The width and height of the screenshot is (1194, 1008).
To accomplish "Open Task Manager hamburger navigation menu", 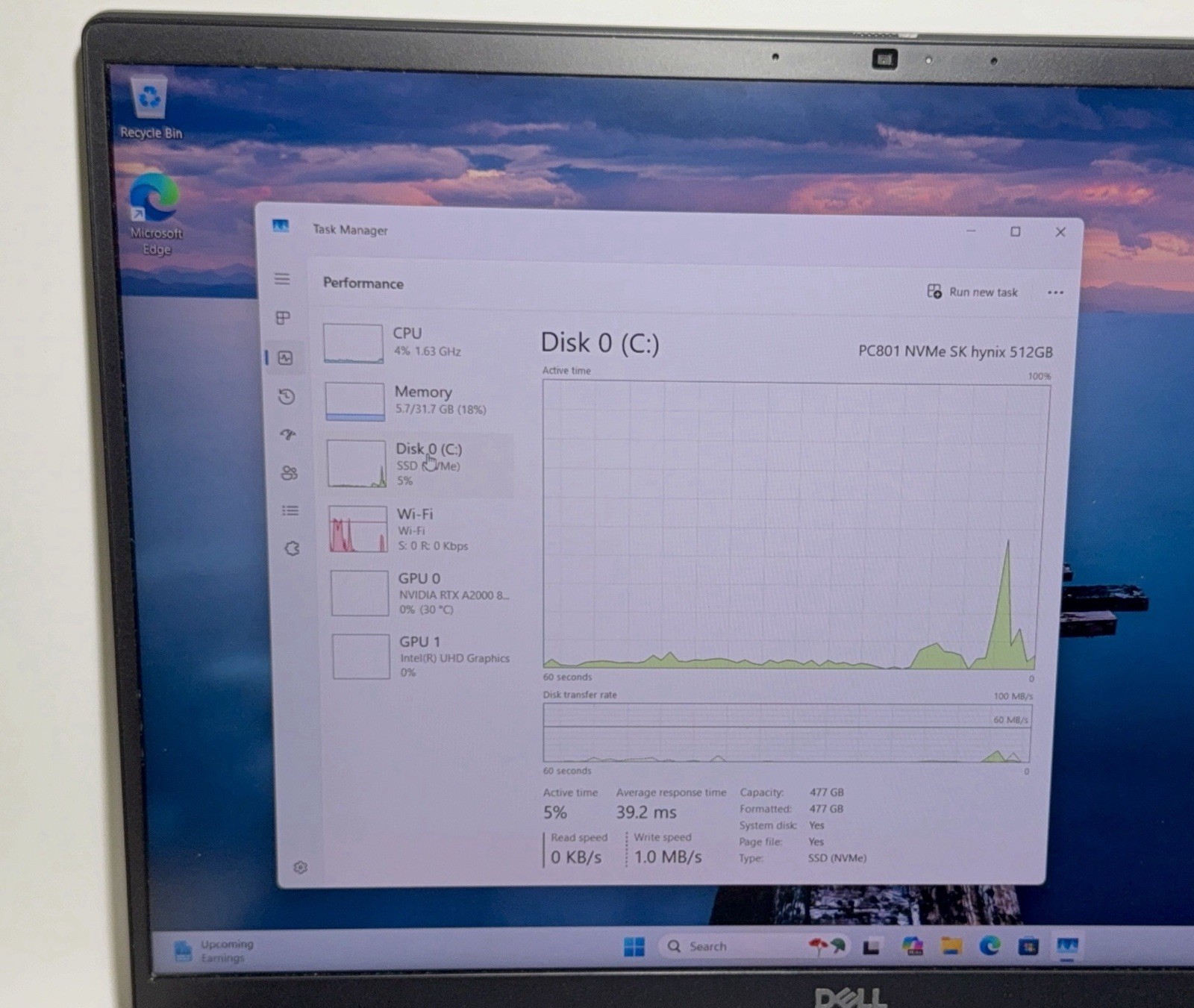I will [282, 279].
